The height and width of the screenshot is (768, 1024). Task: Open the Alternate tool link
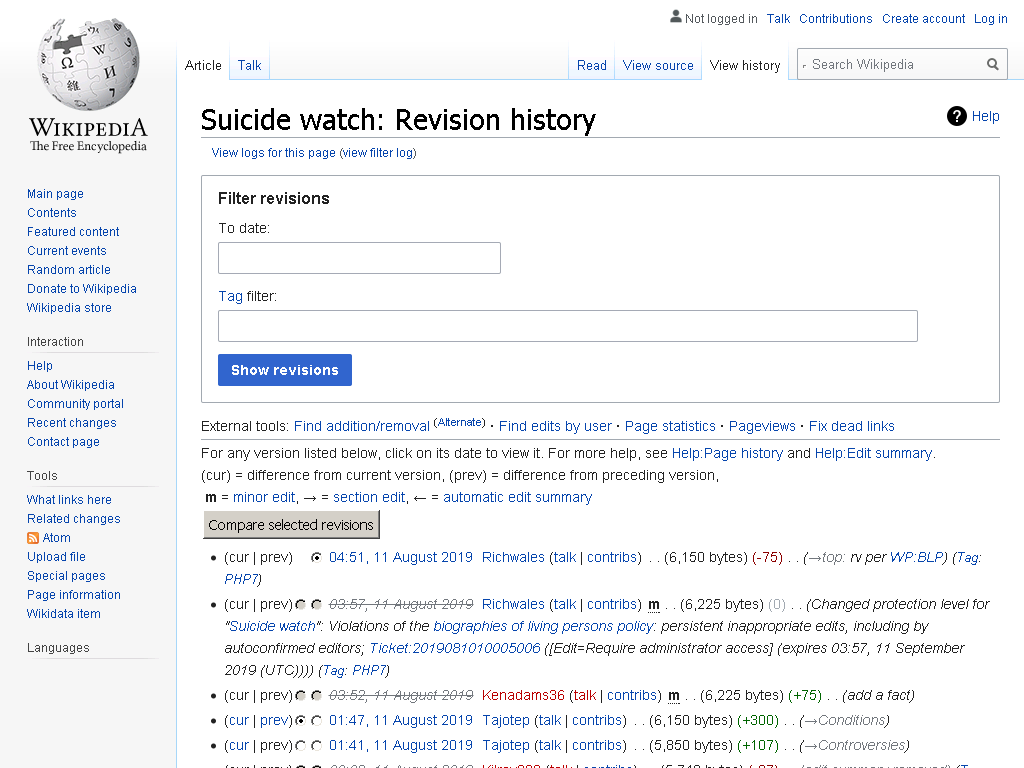[459, 423]
